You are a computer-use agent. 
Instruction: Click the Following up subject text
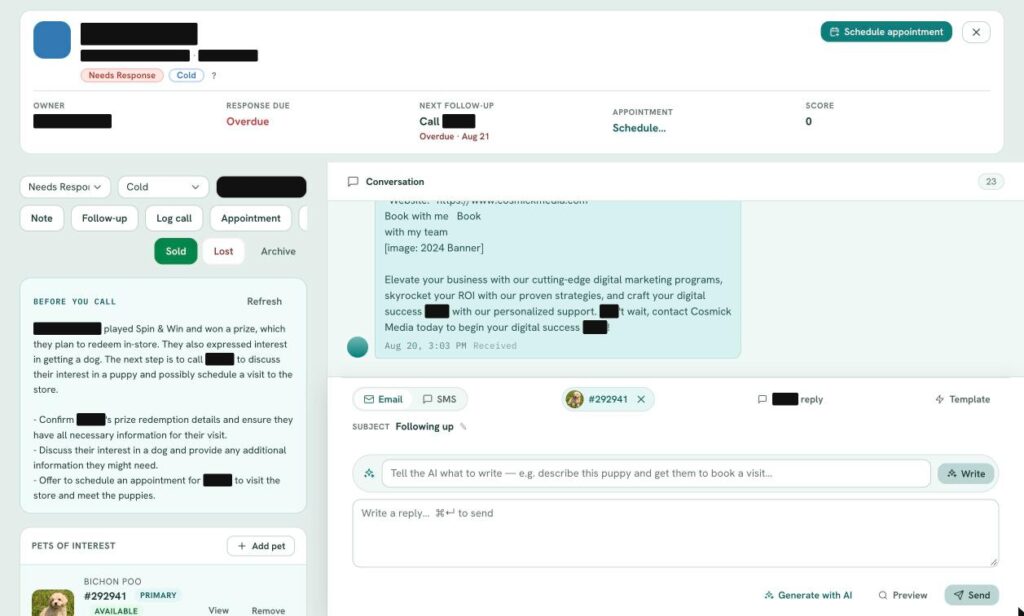point(424,427)
